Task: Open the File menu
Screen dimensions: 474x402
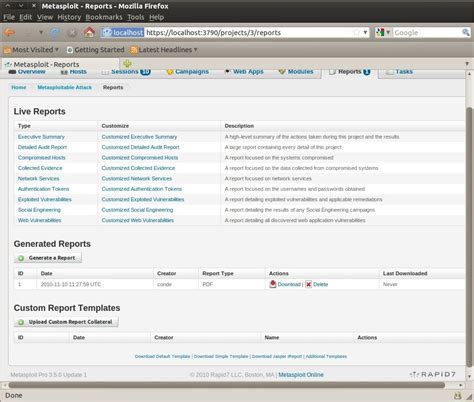Action: 9,17
